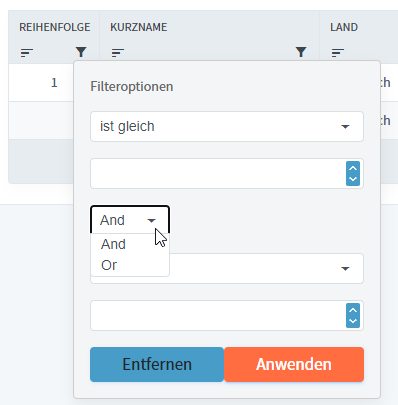Click the sort icon under Reihenfolge
This screenshot has width=398, height=405.
coord(27,53)
